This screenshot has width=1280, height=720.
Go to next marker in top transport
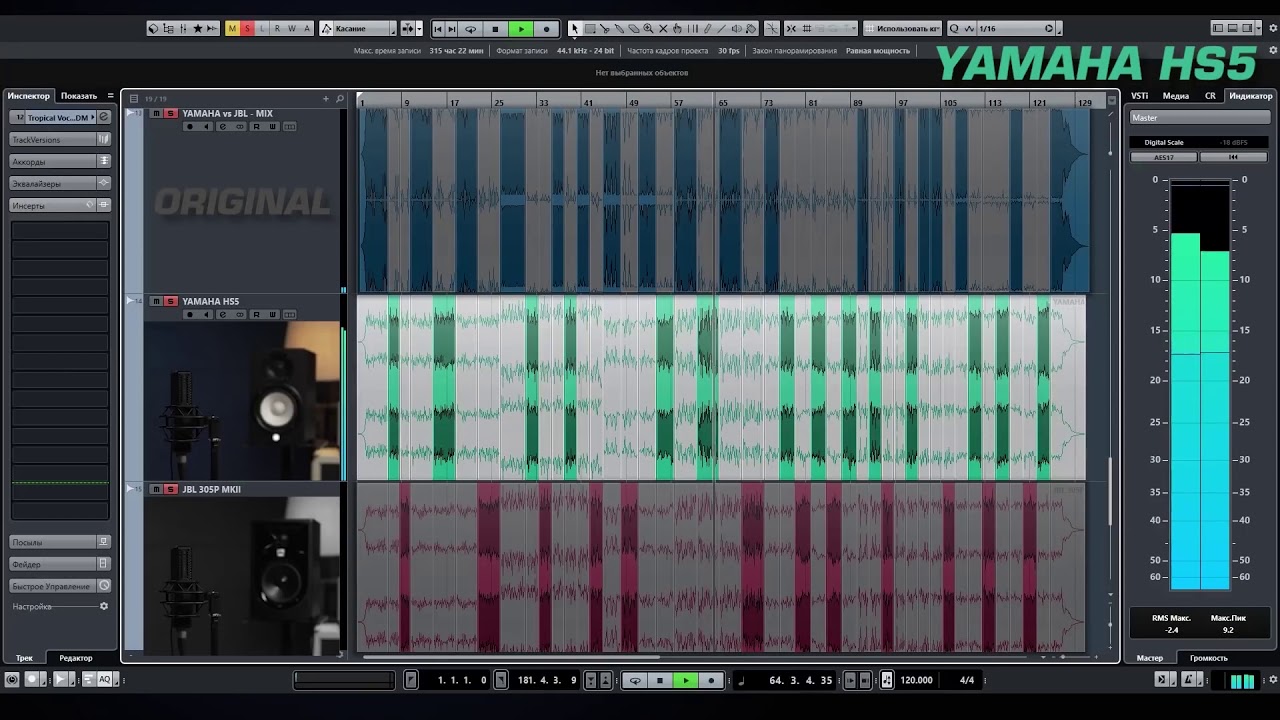(x=452, y=29)
